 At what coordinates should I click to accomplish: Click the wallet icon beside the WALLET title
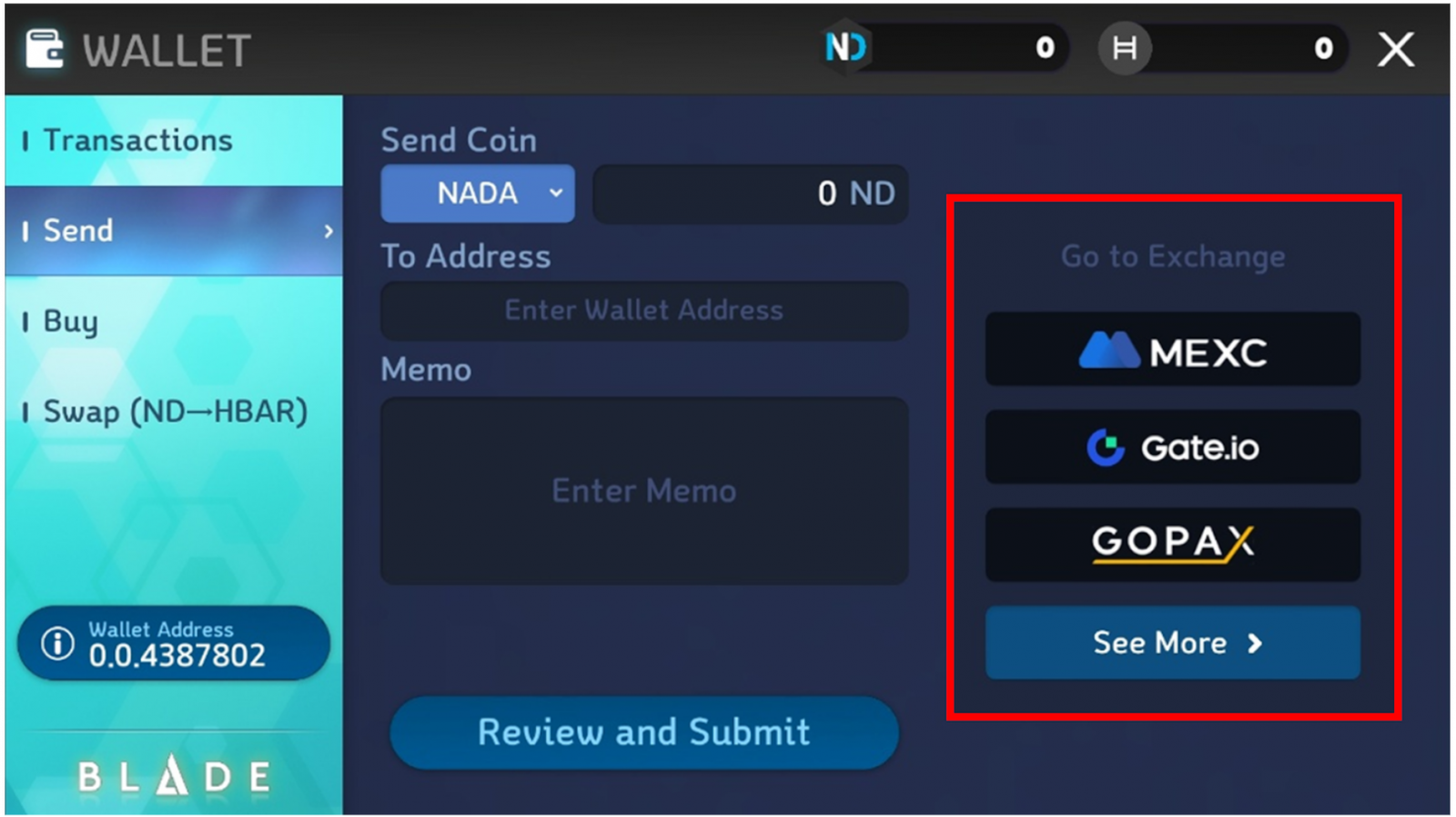pos(45,49)
